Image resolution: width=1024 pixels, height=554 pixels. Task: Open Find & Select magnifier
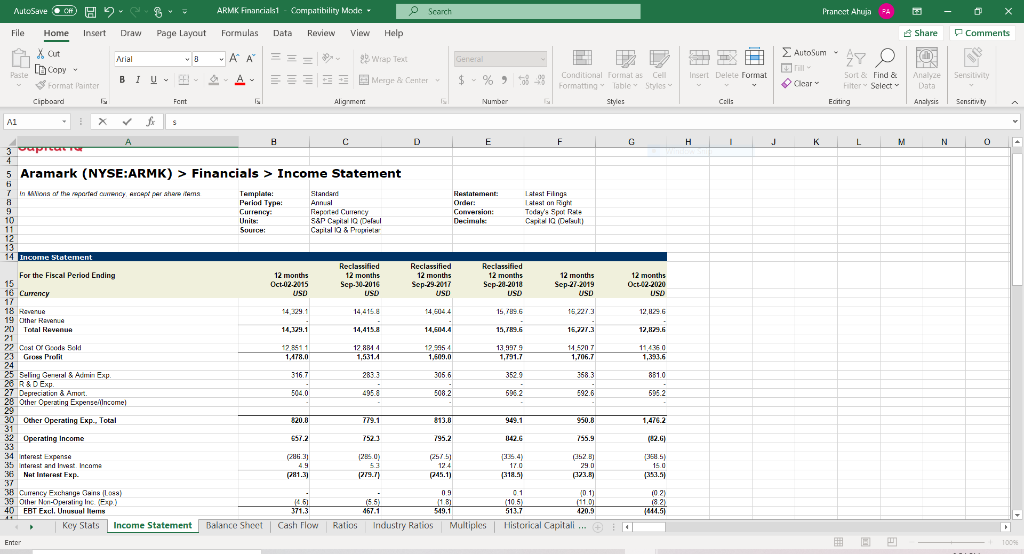click(885, 69)
